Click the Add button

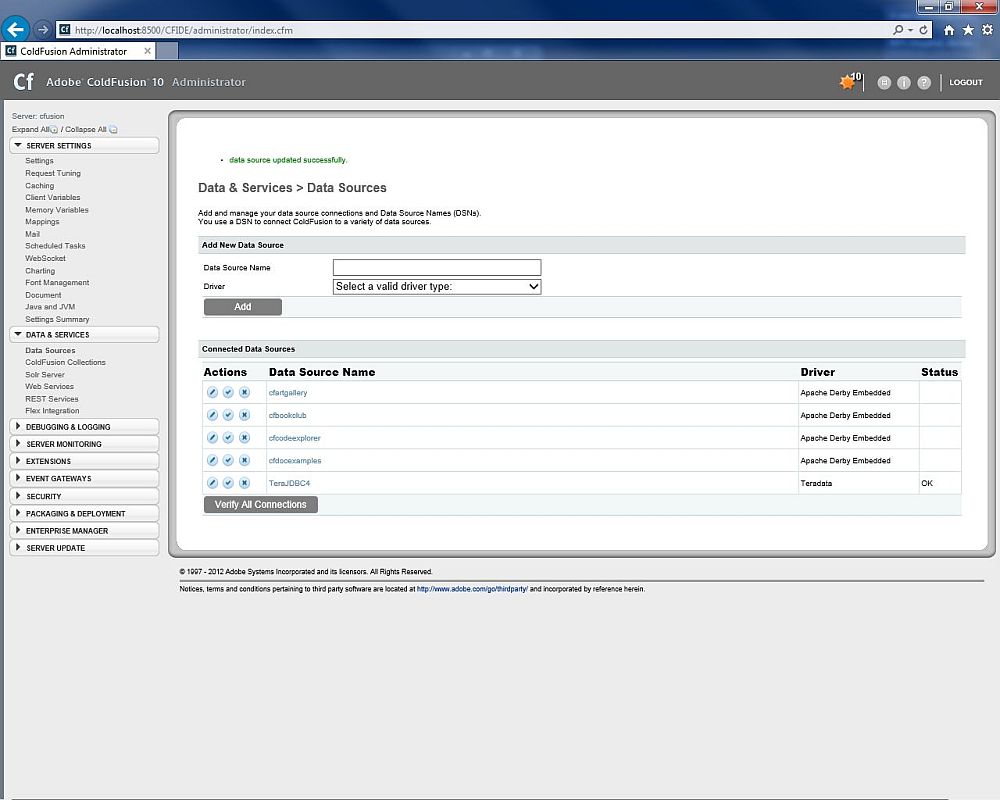point(242,307)
